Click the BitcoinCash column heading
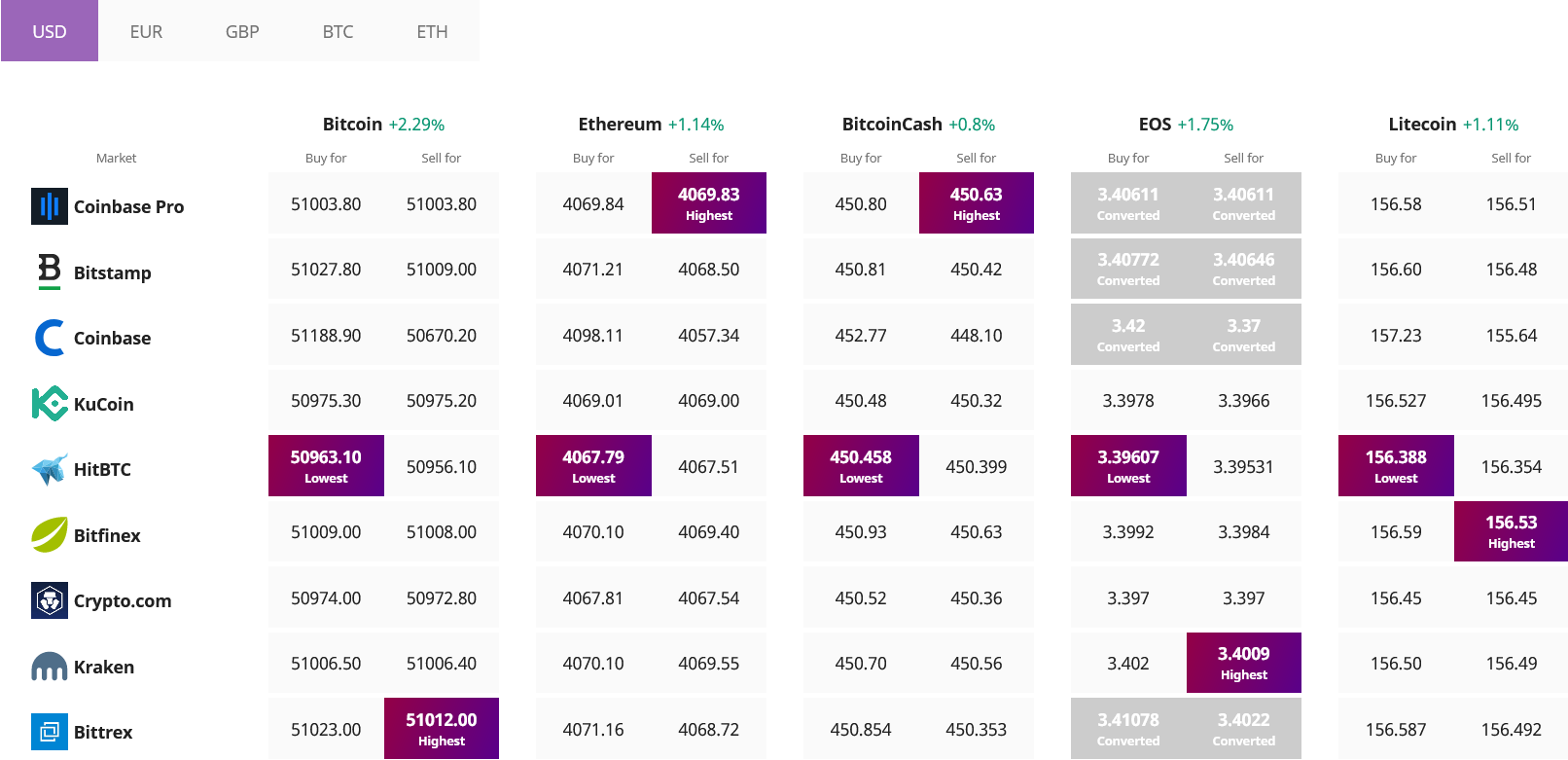Viewport: 1568px width, 760px height. pos(892,124)
